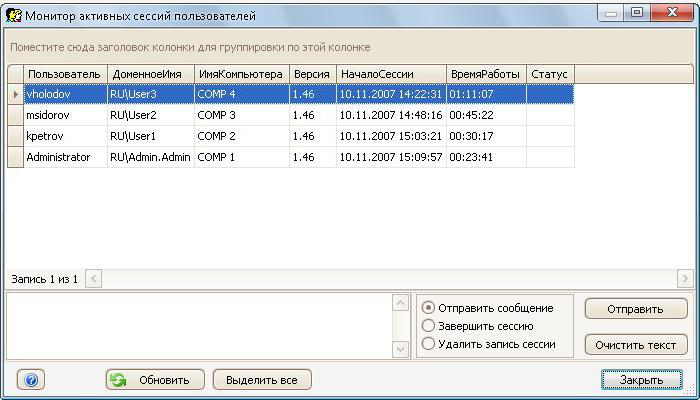Click the work time 00:45:22 cell
700x400 pixels.
click(487, 115)
